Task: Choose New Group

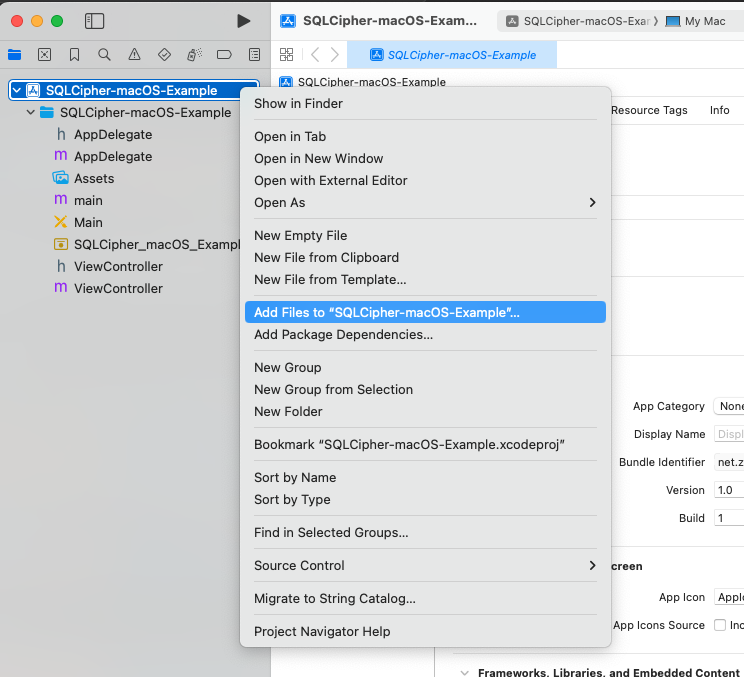Action: (x=425, y=368)
